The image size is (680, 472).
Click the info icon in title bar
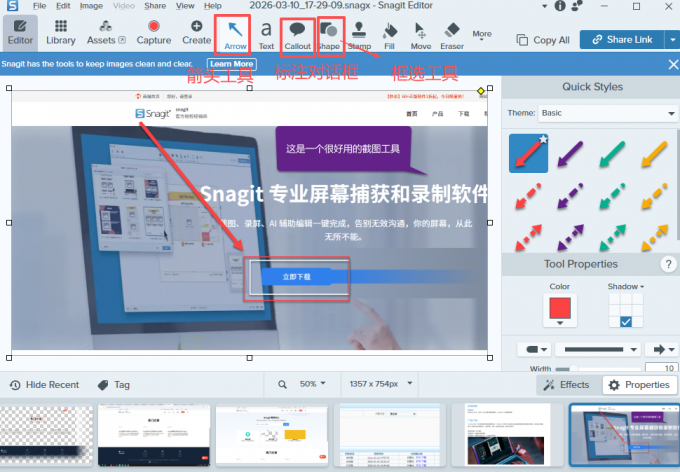[560, 6]
